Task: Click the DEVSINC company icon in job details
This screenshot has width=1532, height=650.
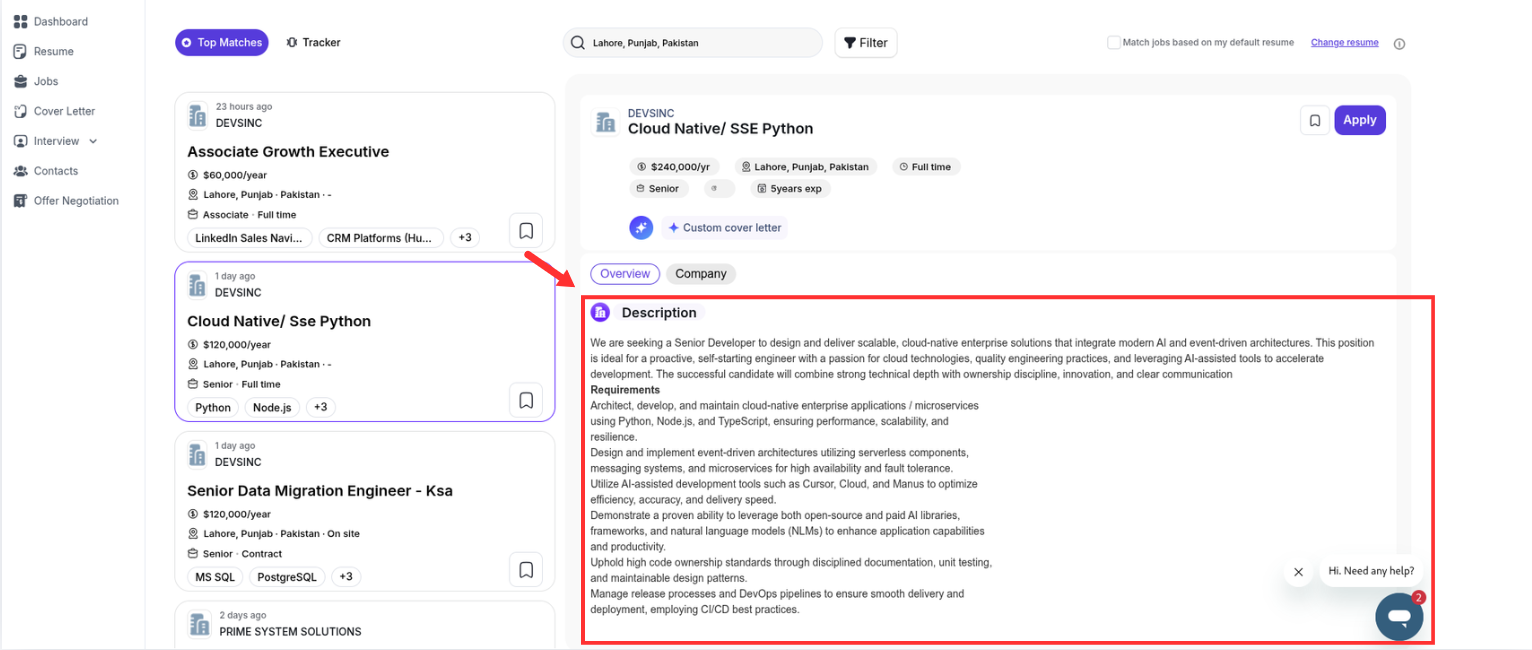Action: point(605,122)
